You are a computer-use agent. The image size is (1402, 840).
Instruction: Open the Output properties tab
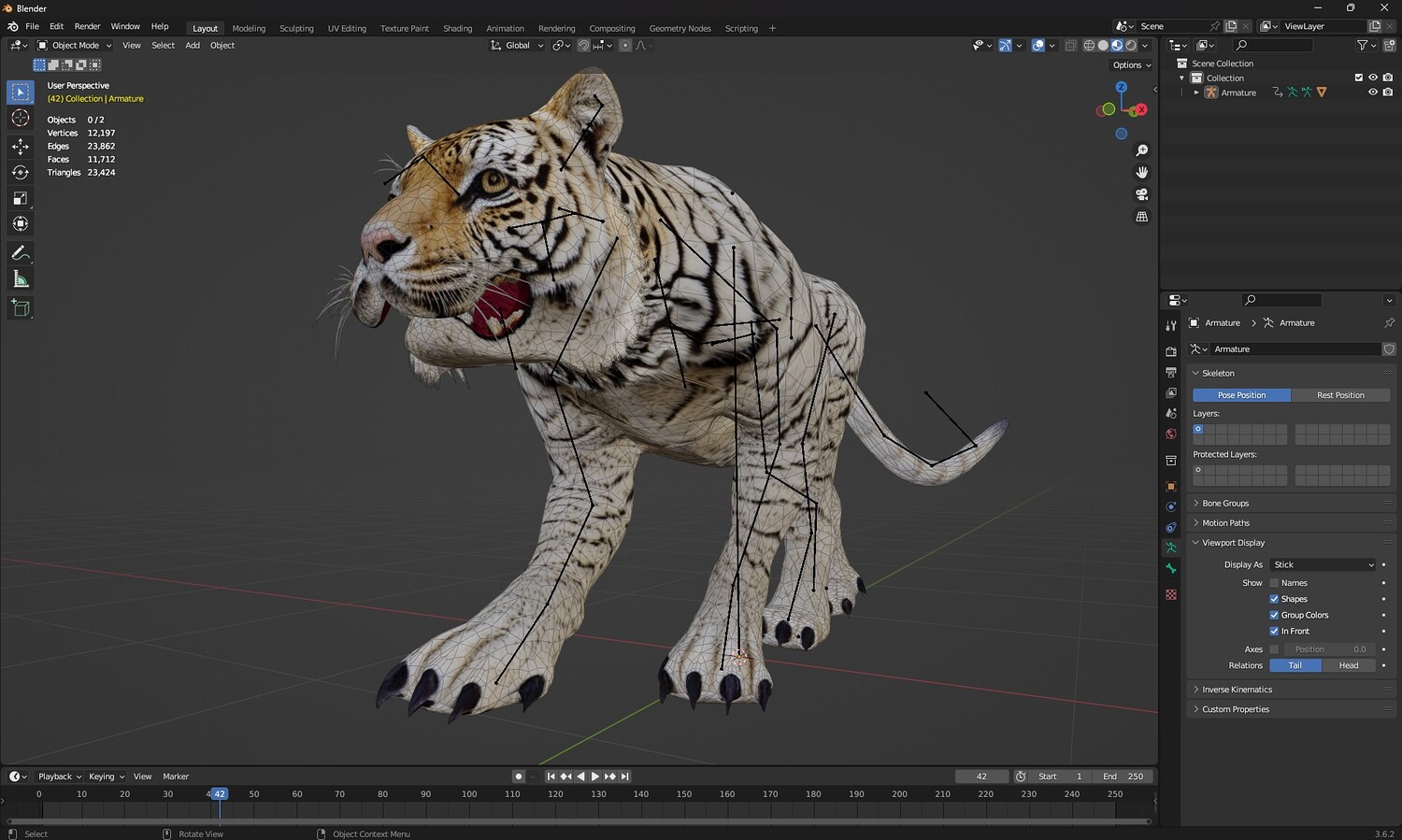coord(1171,373)
